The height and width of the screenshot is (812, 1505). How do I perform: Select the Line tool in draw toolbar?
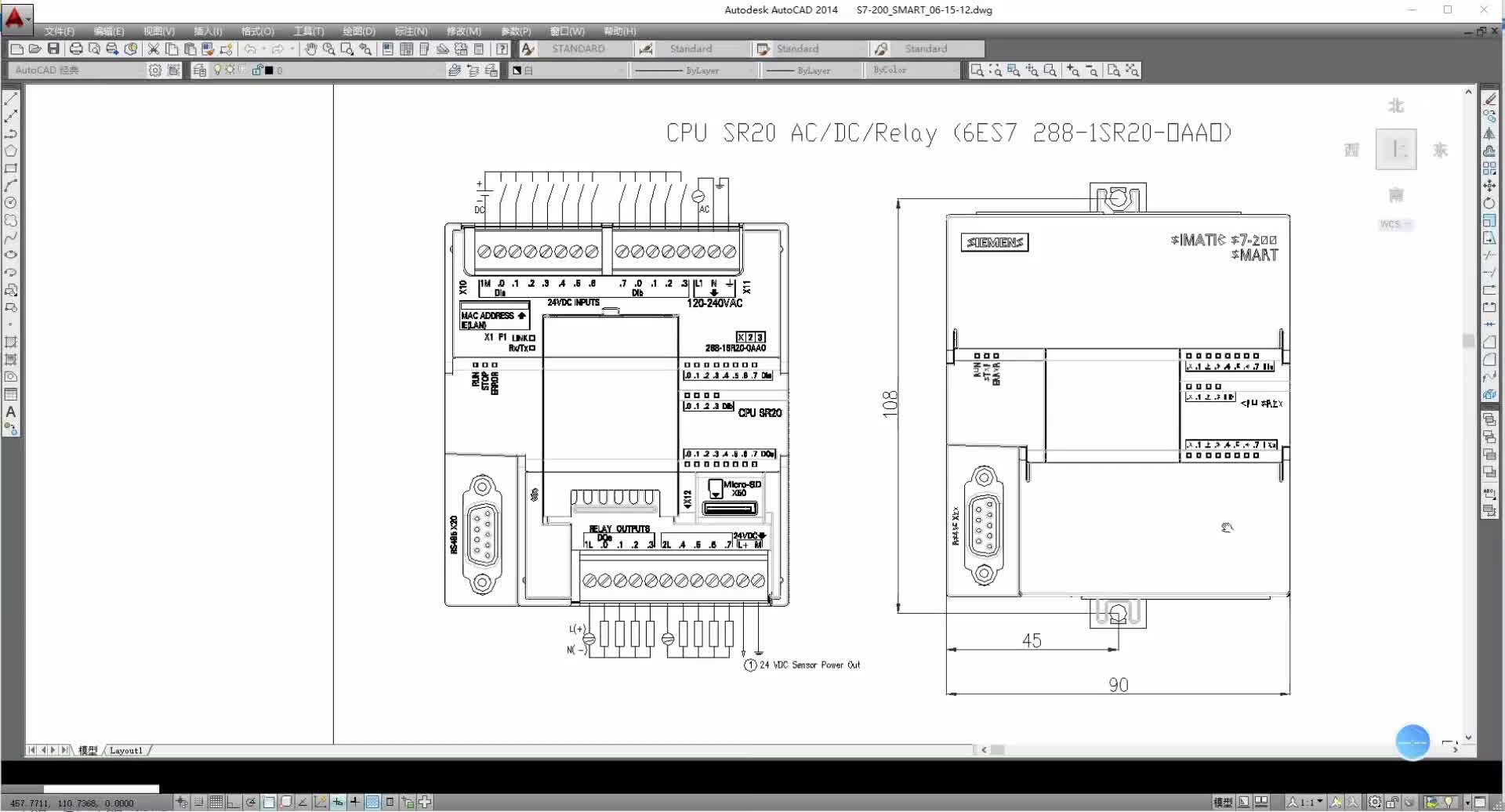tap(11, 99)
